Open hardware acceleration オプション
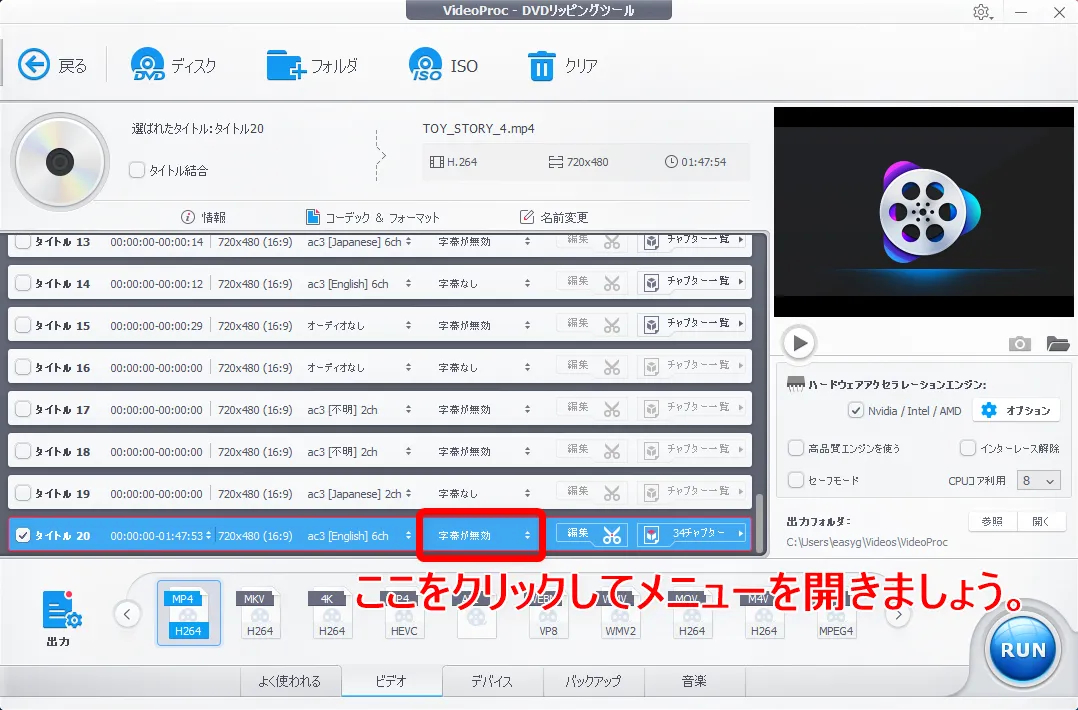The width and height of the screenshot is (1078, 710). pos(1016,410)
